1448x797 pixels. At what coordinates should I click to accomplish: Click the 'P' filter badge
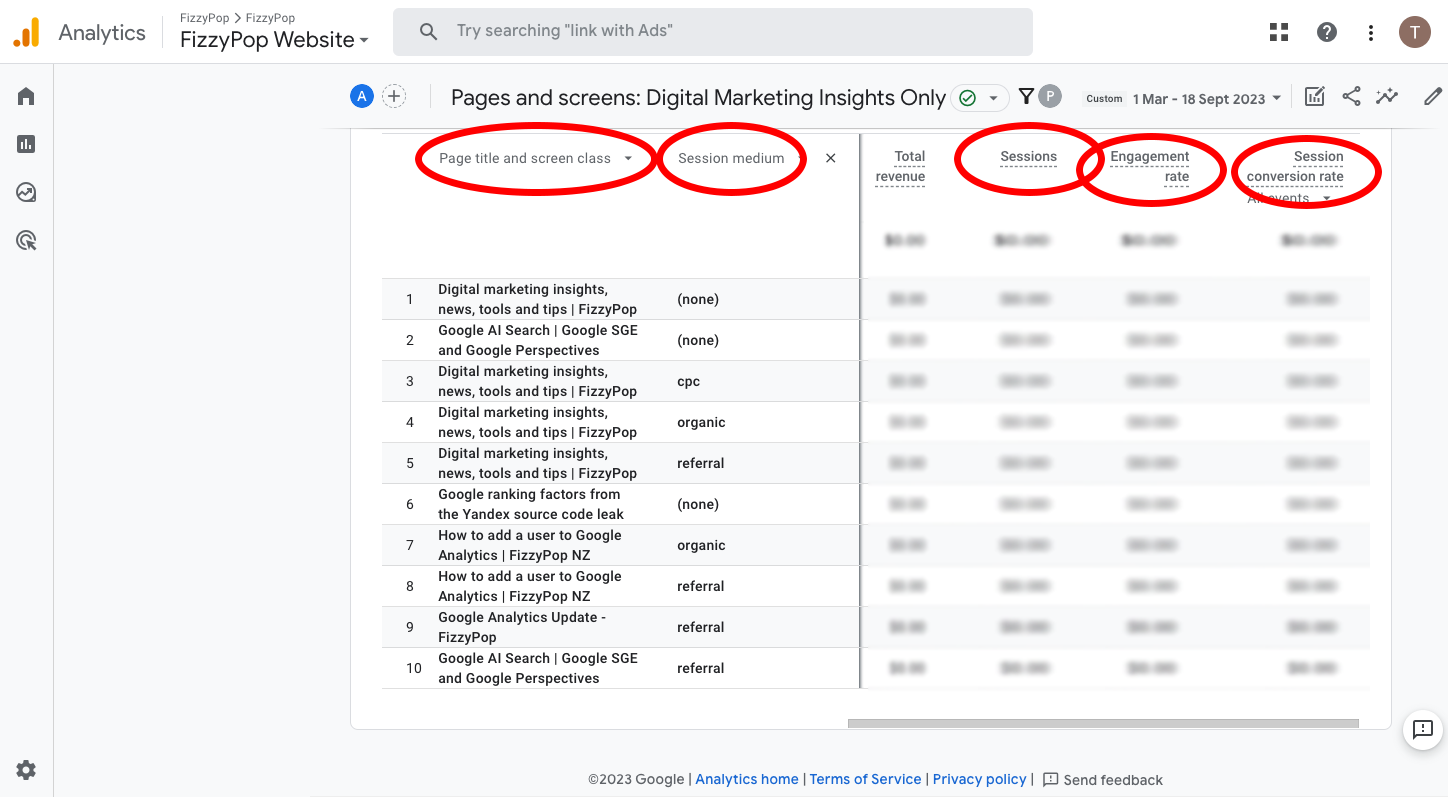[x=1049, y=96]
